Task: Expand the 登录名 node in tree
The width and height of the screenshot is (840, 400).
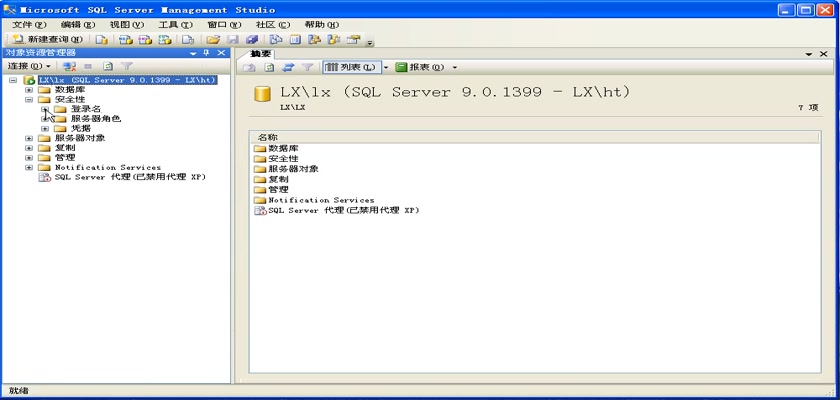Action: (x=45, y=109)
